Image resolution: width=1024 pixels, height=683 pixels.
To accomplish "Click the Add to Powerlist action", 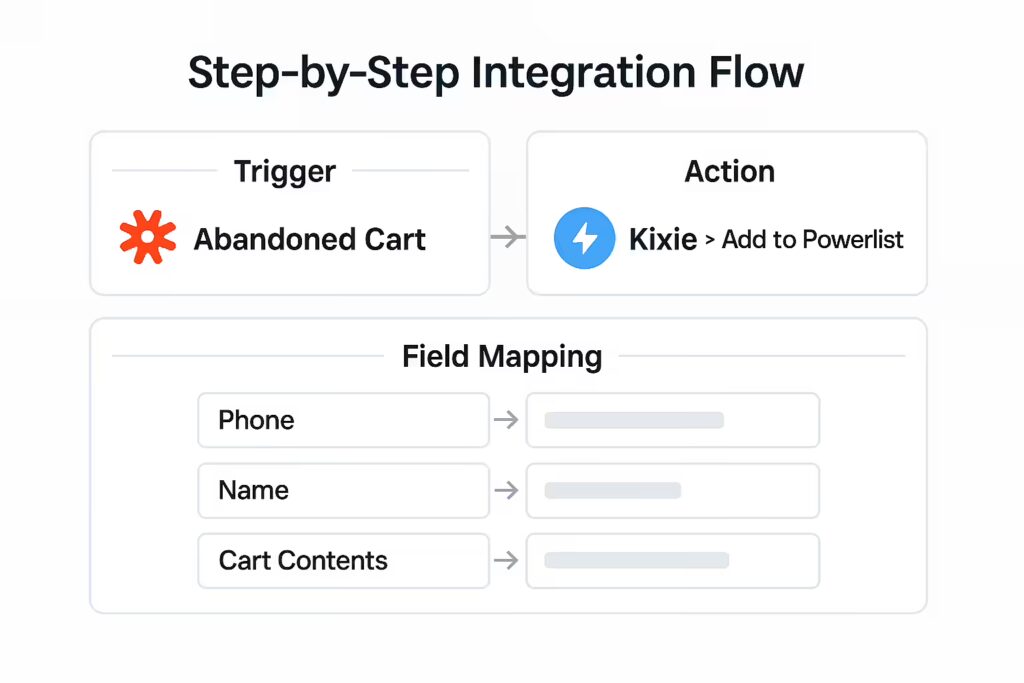I will coord(812,239).
